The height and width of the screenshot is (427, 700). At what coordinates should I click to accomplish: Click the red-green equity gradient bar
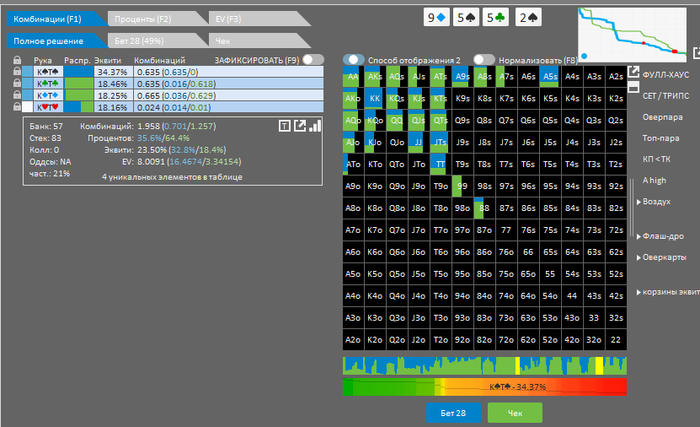pyautogui.click(x=484, y=387)
